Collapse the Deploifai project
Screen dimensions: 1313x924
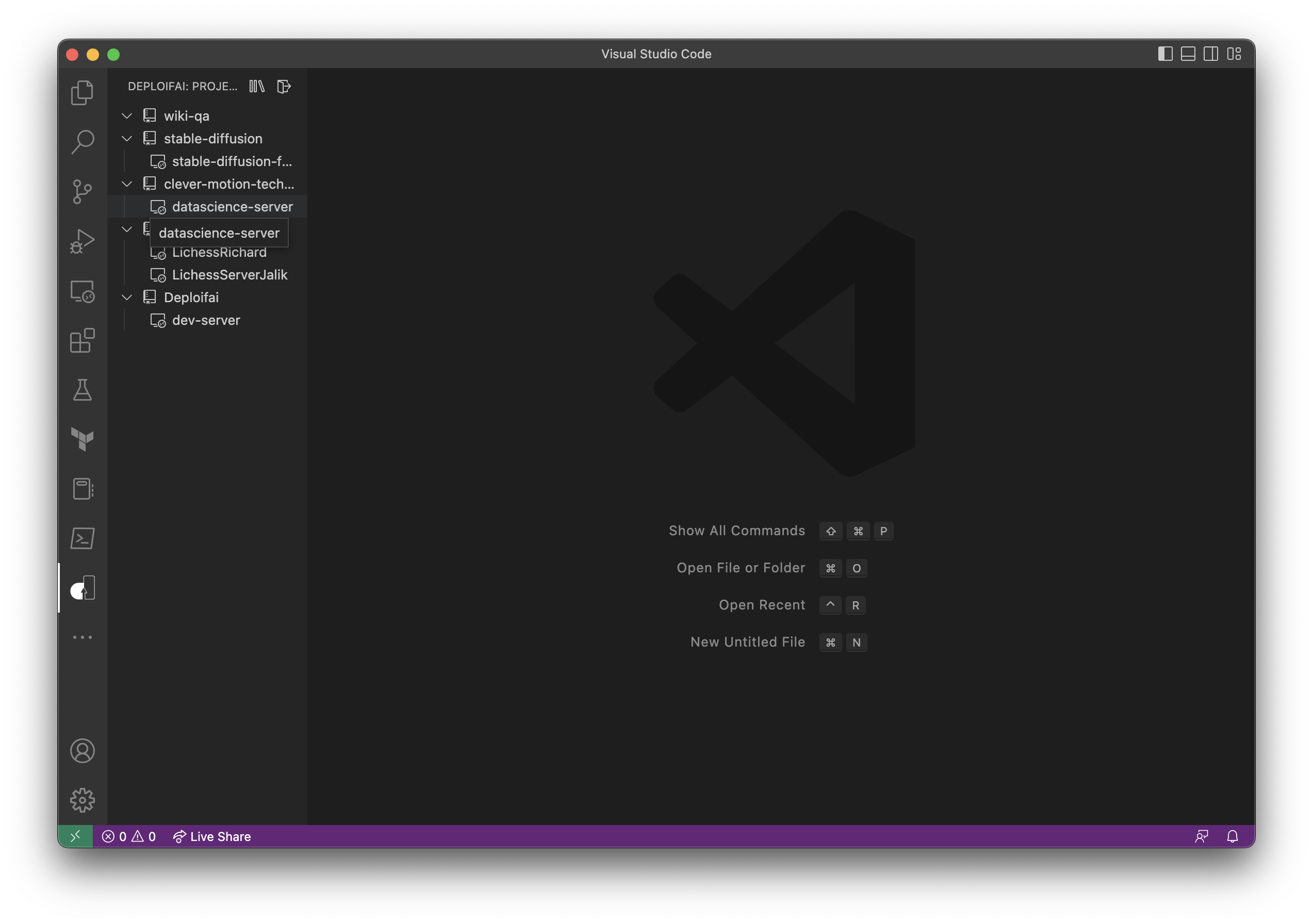127,298
